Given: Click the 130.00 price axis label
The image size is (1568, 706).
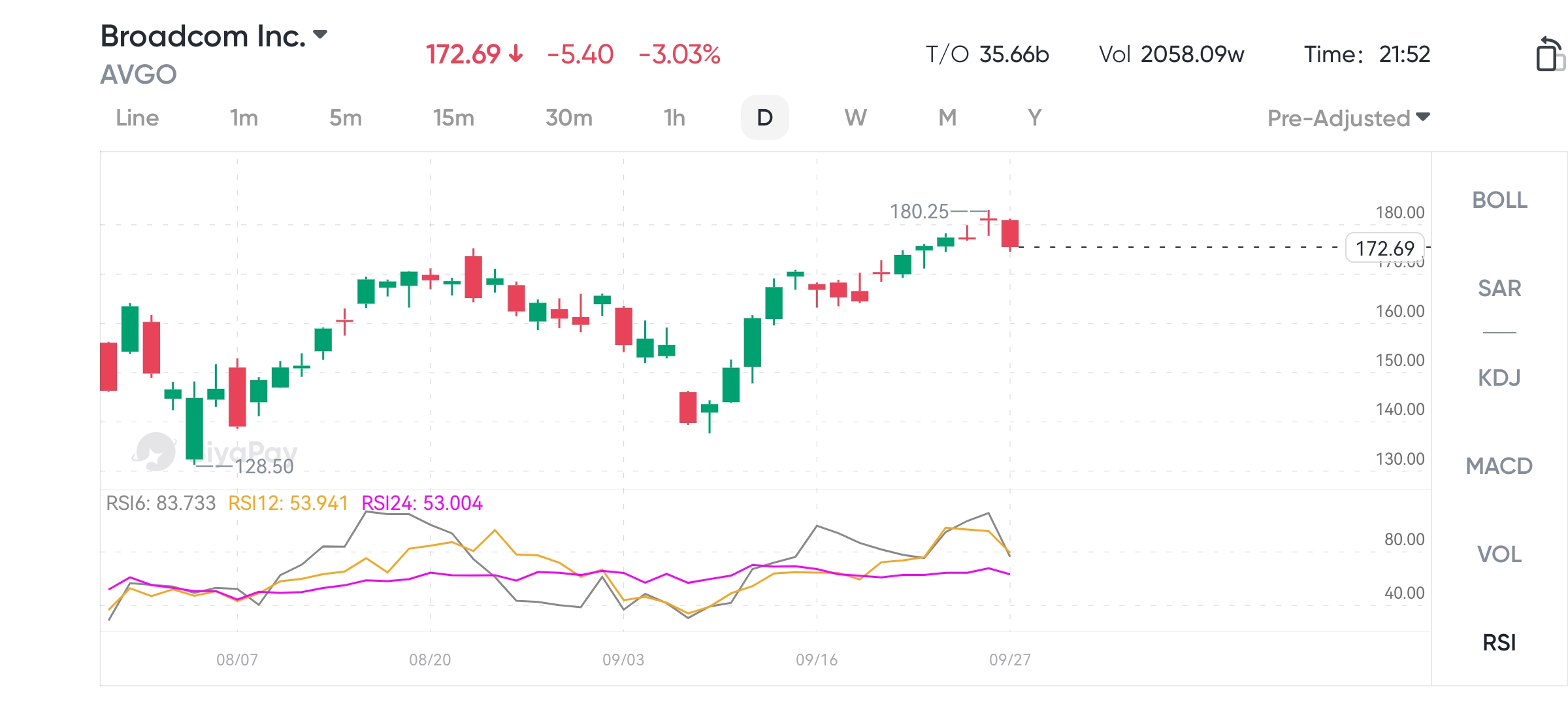Looking at the screenshot, I should 1400,459.
